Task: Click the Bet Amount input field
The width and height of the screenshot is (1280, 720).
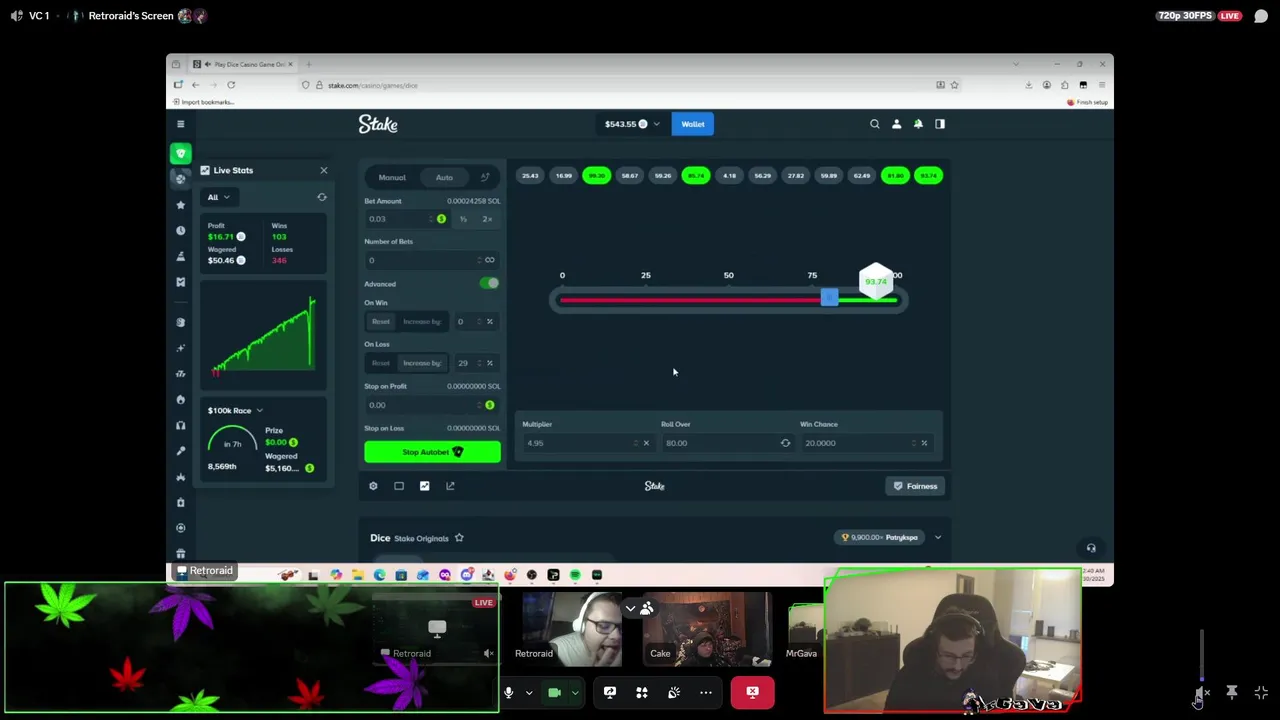Action: point(400,219)
